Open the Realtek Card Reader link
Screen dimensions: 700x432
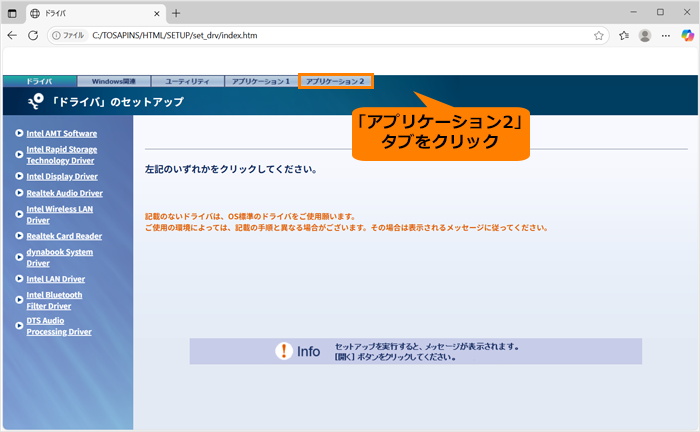click(64, 236)
